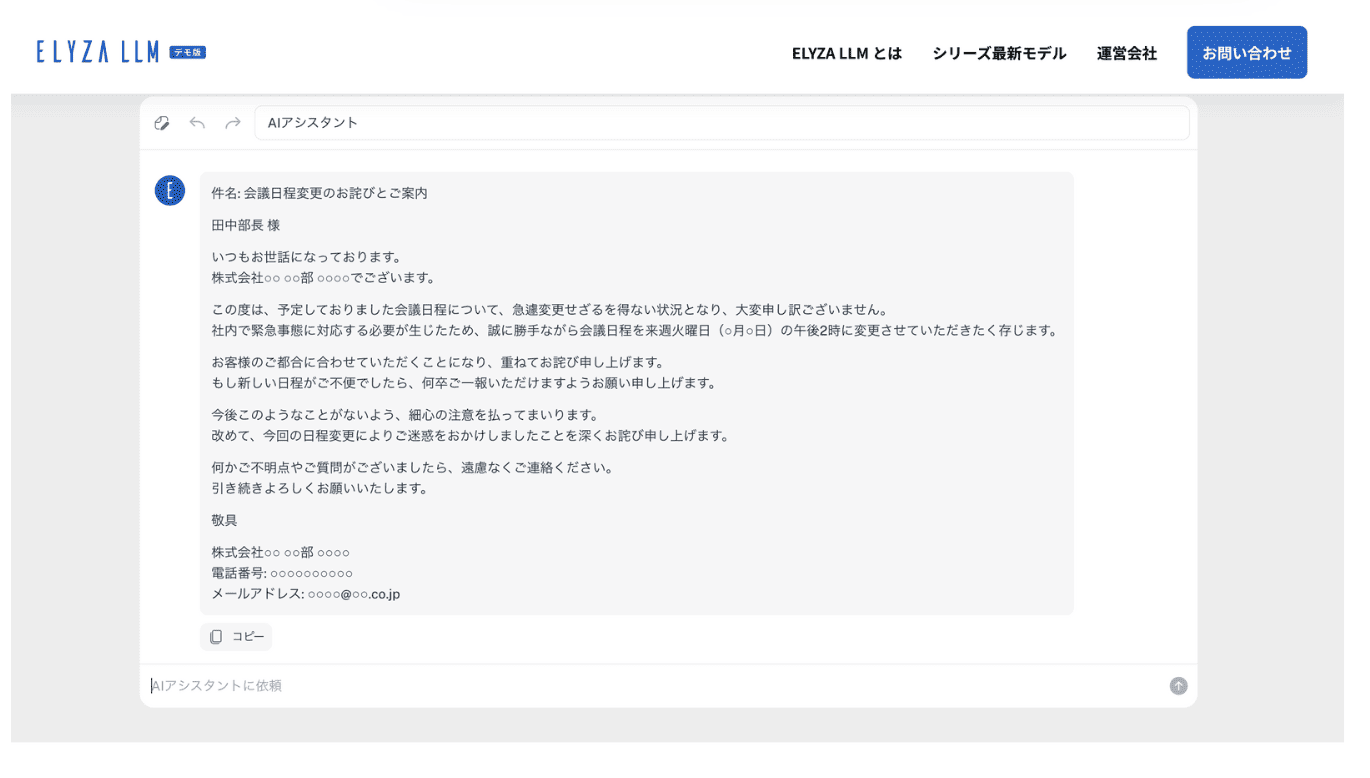
Task: Click the eraser clear-chat icon
Action: point(162,123)
